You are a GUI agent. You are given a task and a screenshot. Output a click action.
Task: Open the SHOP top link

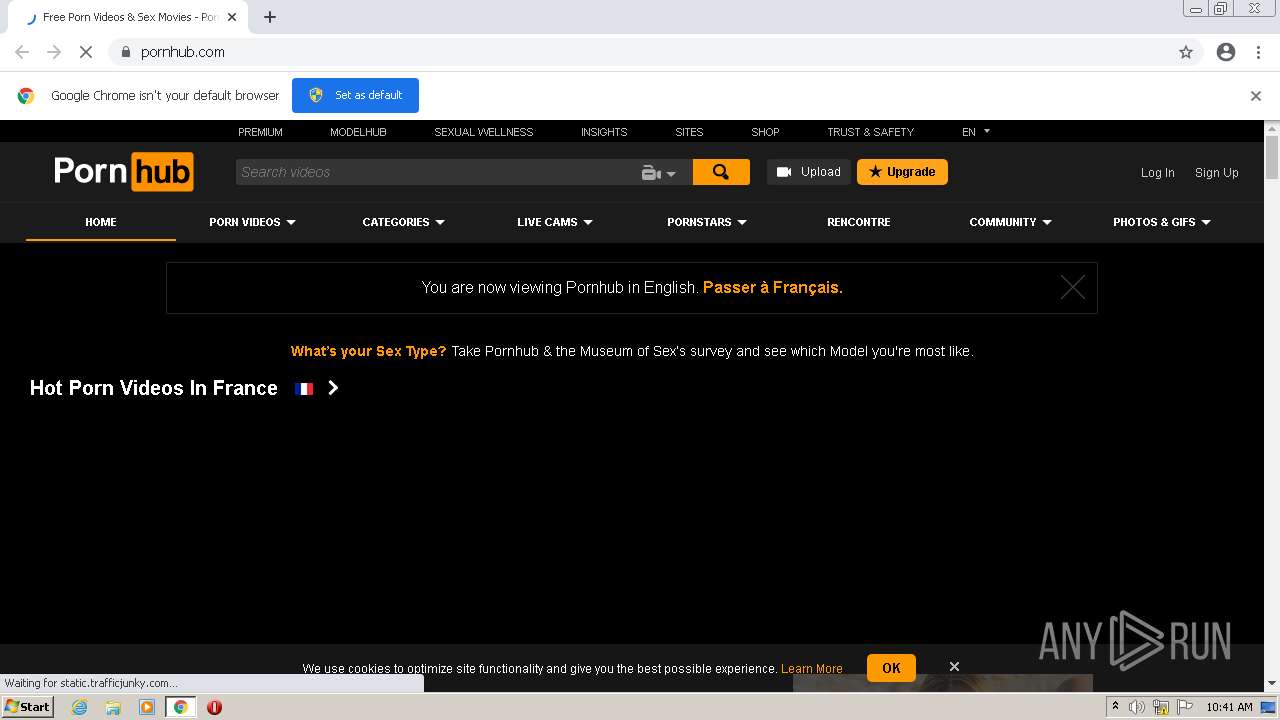(x=765, y=132)
